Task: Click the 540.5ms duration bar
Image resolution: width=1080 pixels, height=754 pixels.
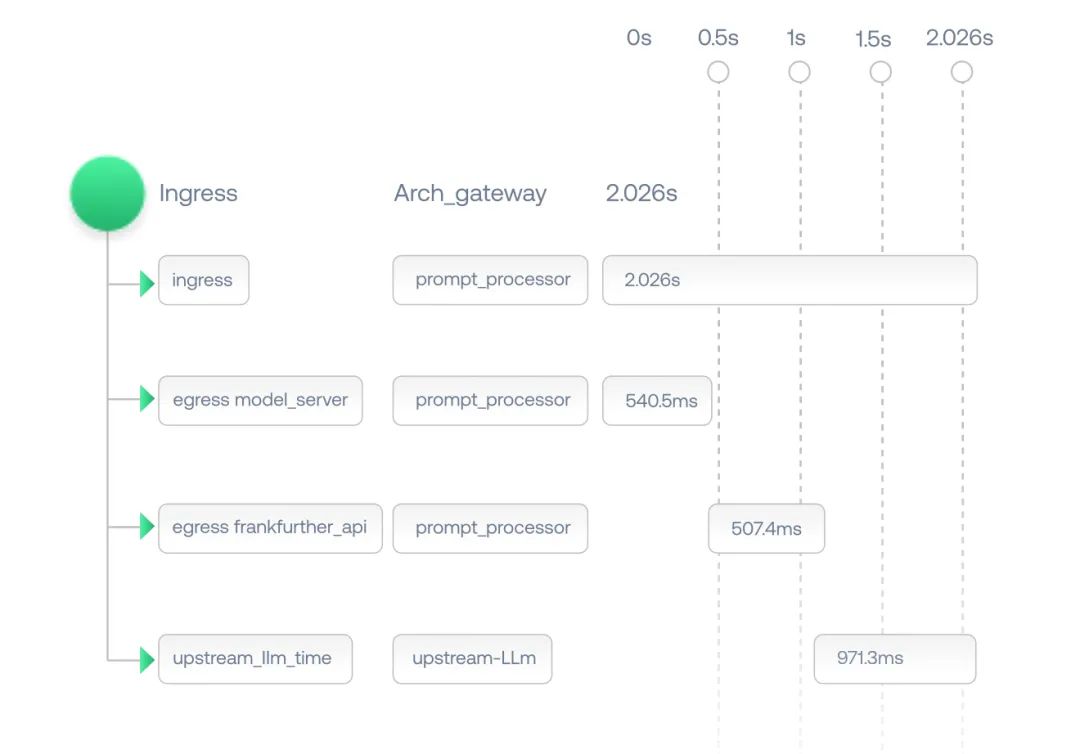Action: pos(657,401)
